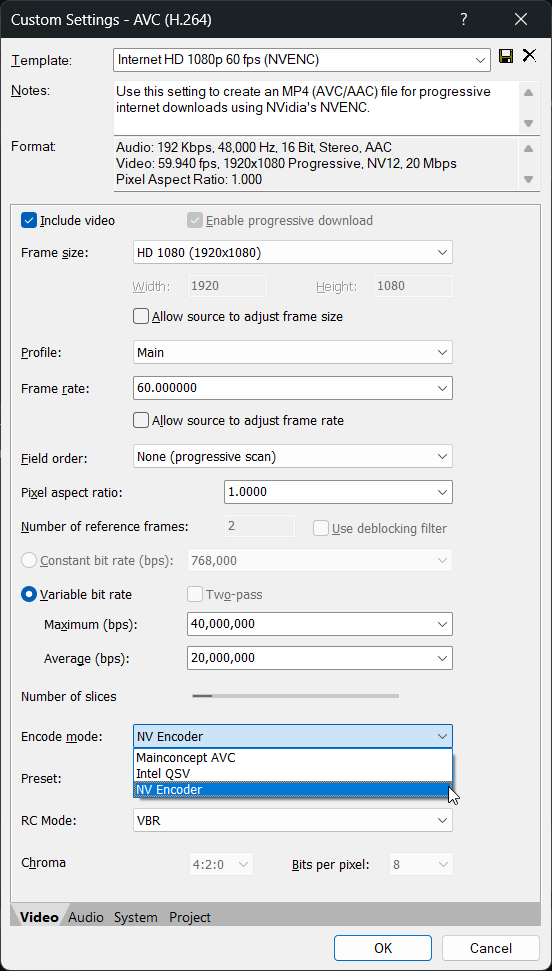Viewport: 552px width, 971px height.
Task: Open context help with the question mark
Action: pyautogui.click(x=463, y=19)
